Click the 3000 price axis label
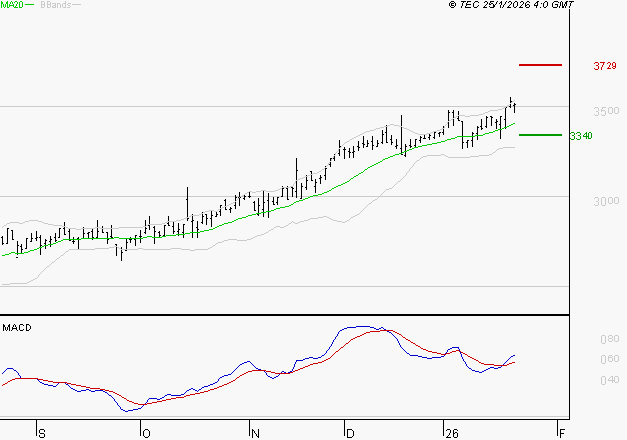 [606, 201]
